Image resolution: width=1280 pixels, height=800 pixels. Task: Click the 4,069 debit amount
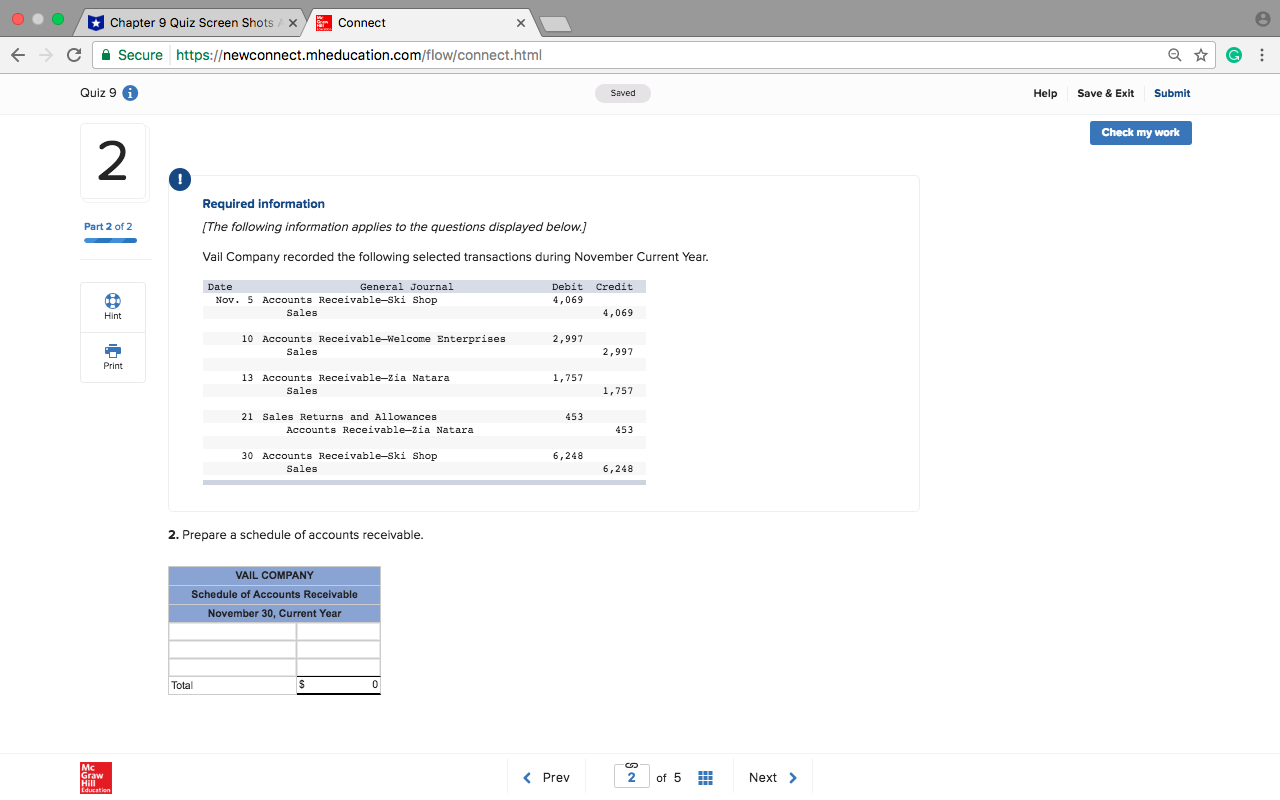click(567, 300)
